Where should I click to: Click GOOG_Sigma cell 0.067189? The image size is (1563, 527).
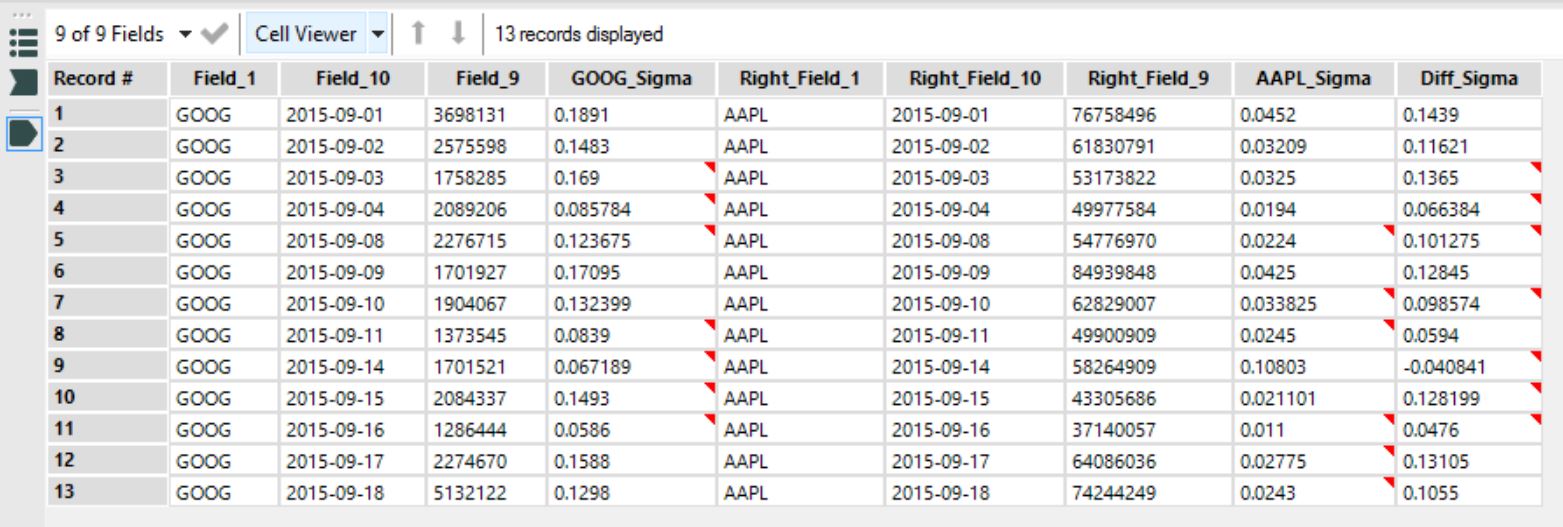pos(631,367)
